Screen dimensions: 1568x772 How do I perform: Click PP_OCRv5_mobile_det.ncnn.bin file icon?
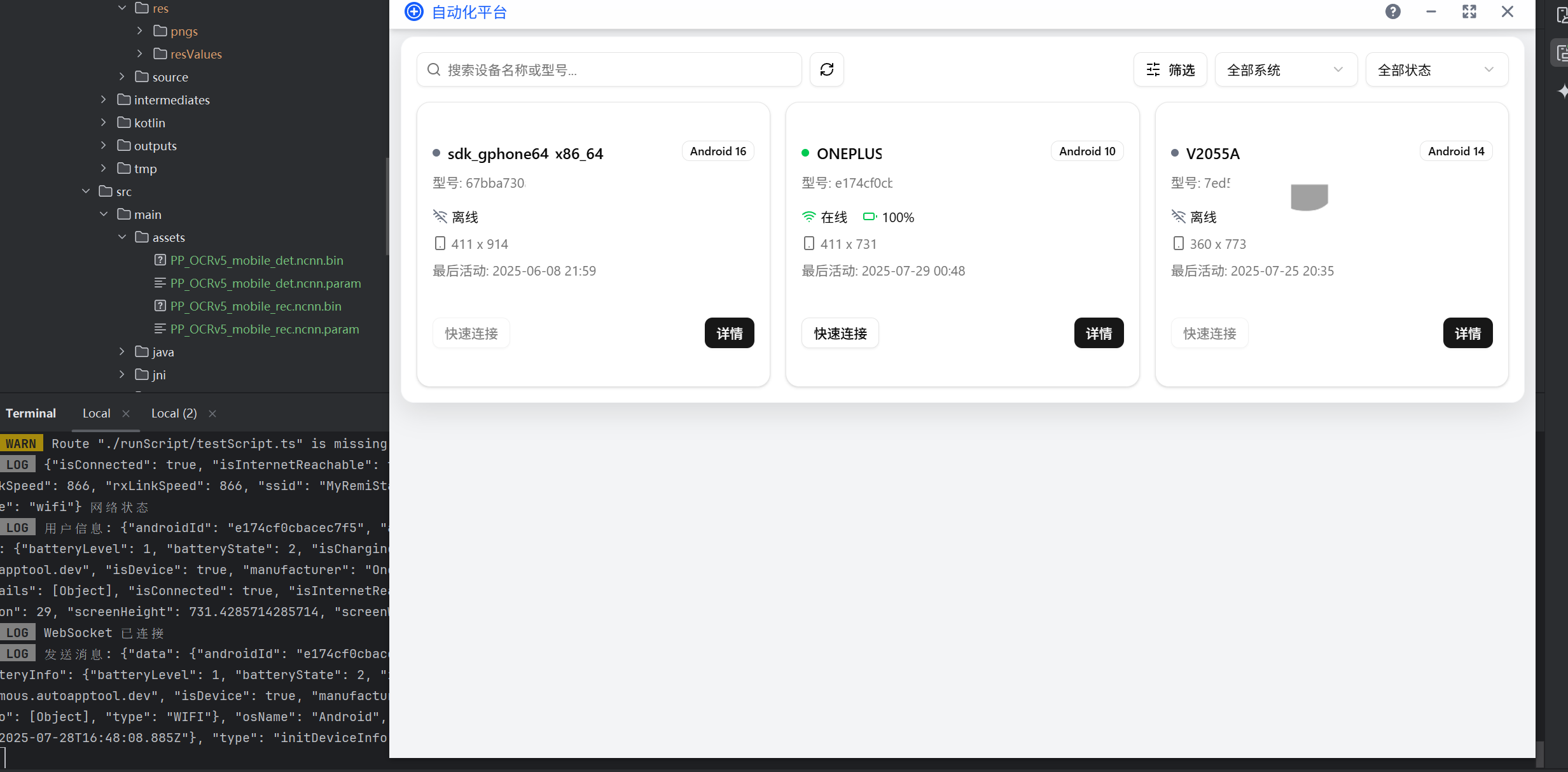160,260
